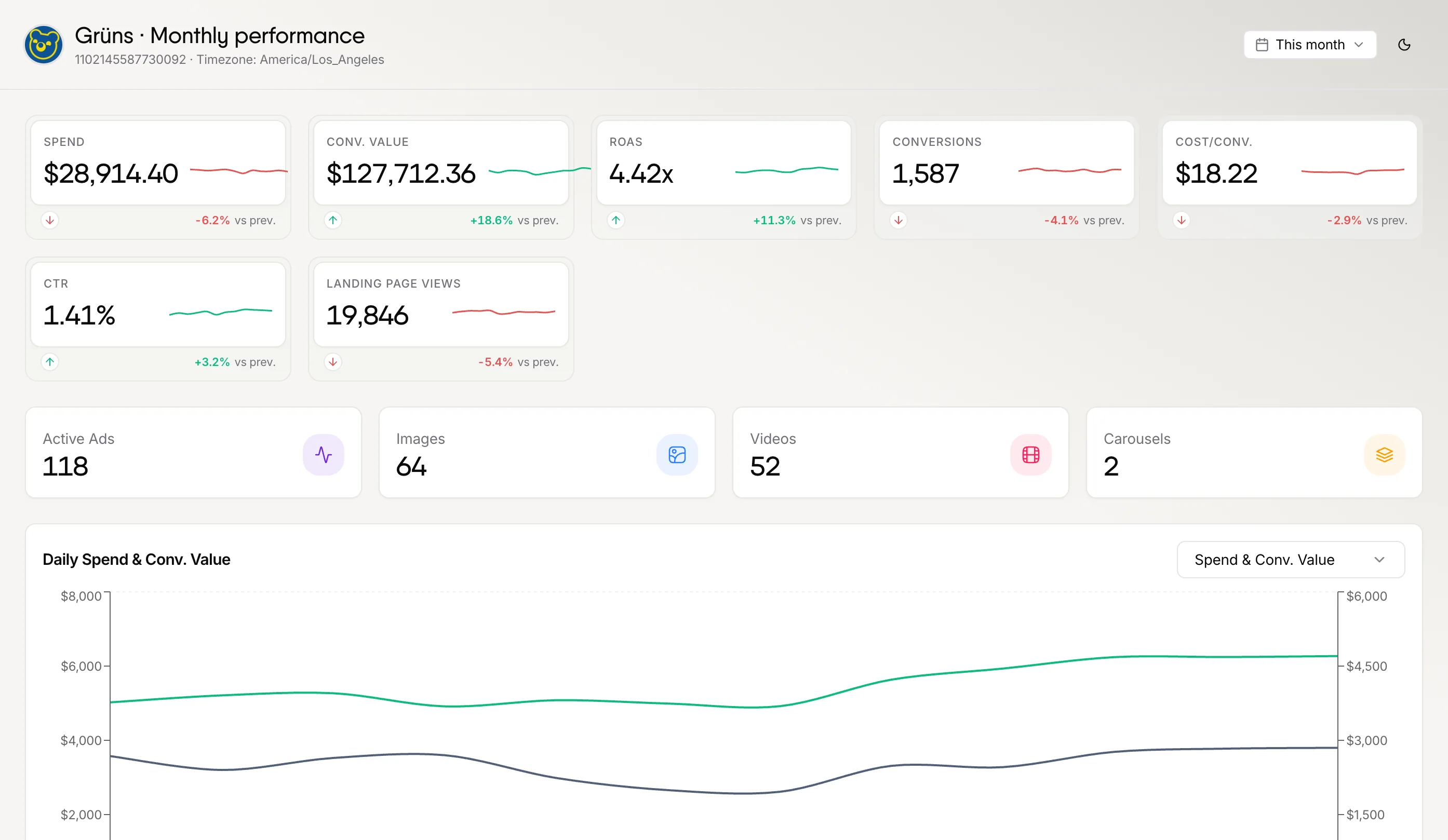1448x840 pixels.
Task: Select the 1,587 conversions value
Action: click(x=925, y=173)
